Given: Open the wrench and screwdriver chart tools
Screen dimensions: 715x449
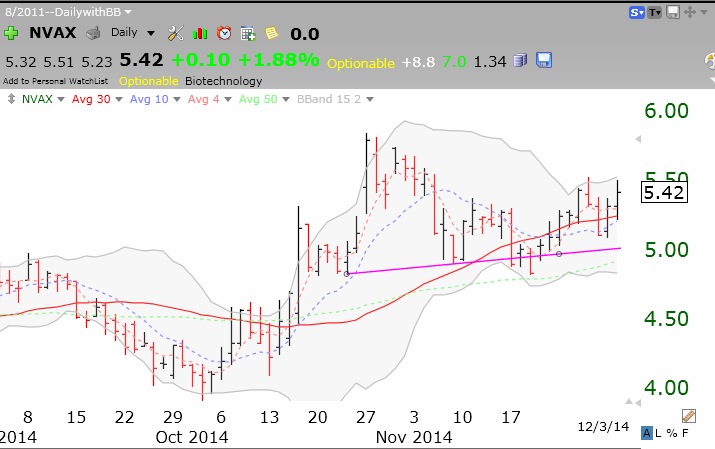Looking at the screenshot, I should (176, 33).
